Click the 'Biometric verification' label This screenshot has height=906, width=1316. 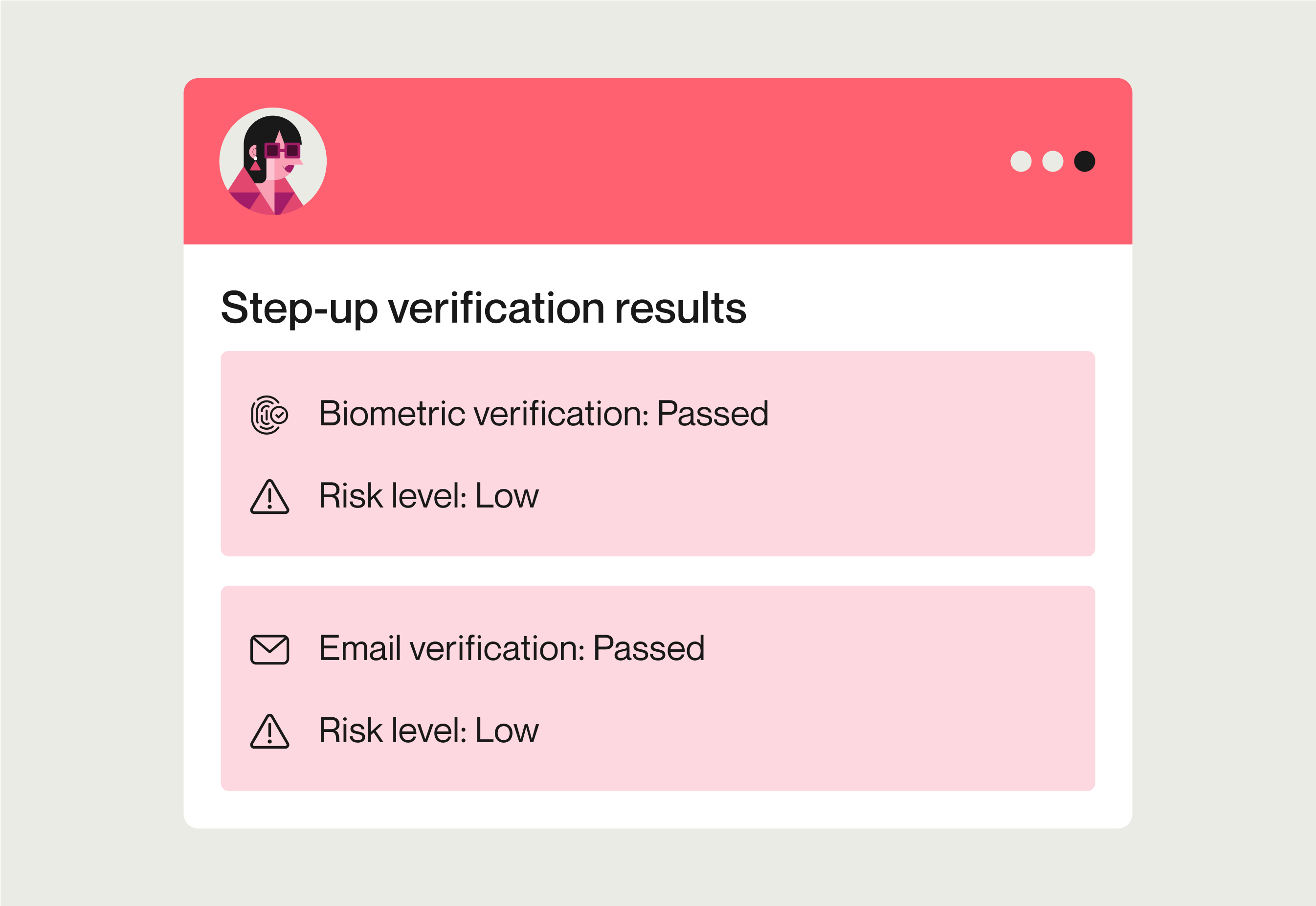click(483, 413)
